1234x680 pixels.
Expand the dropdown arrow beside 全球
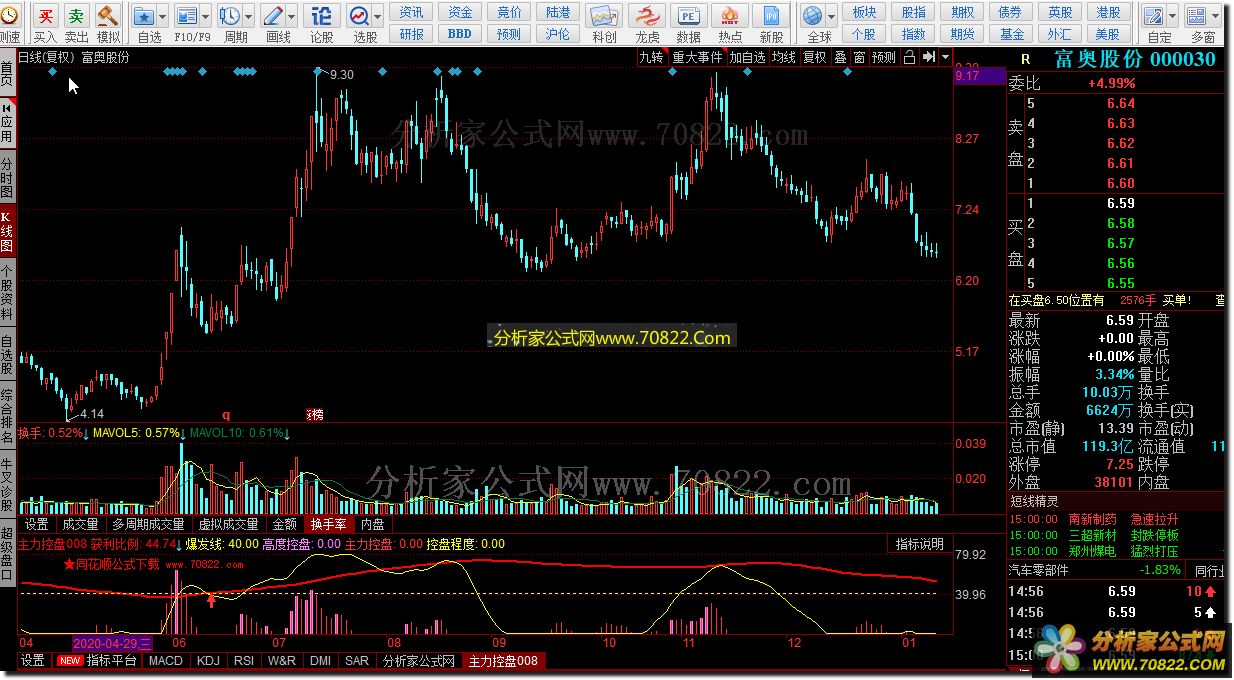(831, 17)
